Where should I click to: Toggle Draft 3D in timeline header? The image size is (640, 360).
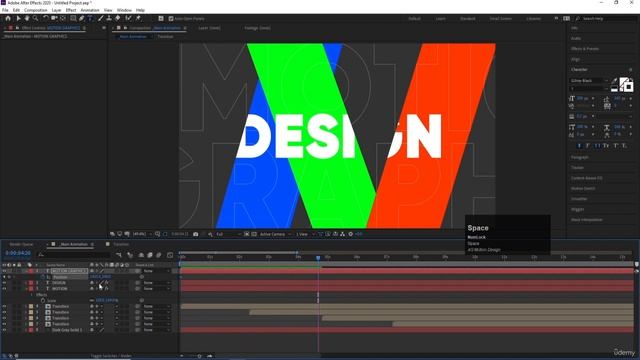[130, 255]
